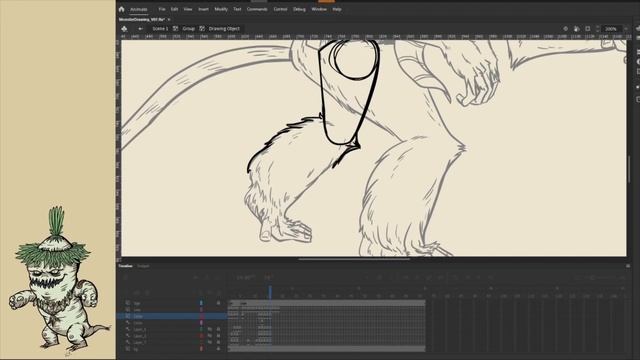Click the stage-centering icon left of the back arrow
Image resolution: width=640 pixels, height=360 pixels.
click(x=124, y=29)
